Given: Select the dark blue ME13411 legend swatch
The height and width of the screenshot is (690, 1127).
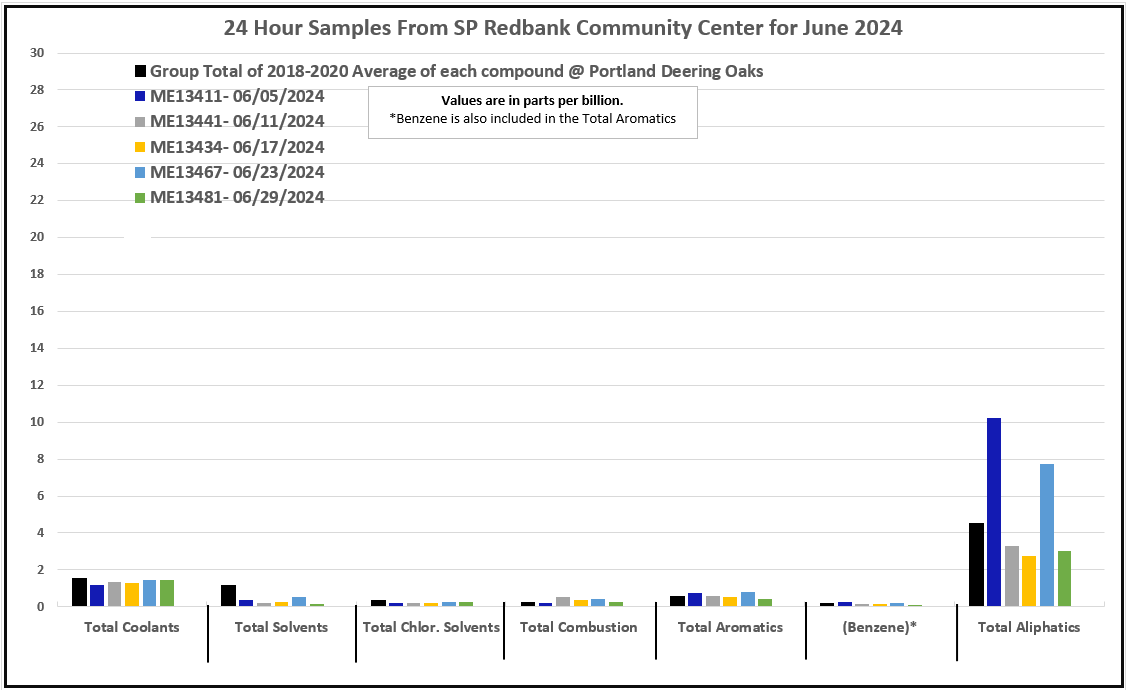Looking at the screenshot, I should [x=141, y=97].
